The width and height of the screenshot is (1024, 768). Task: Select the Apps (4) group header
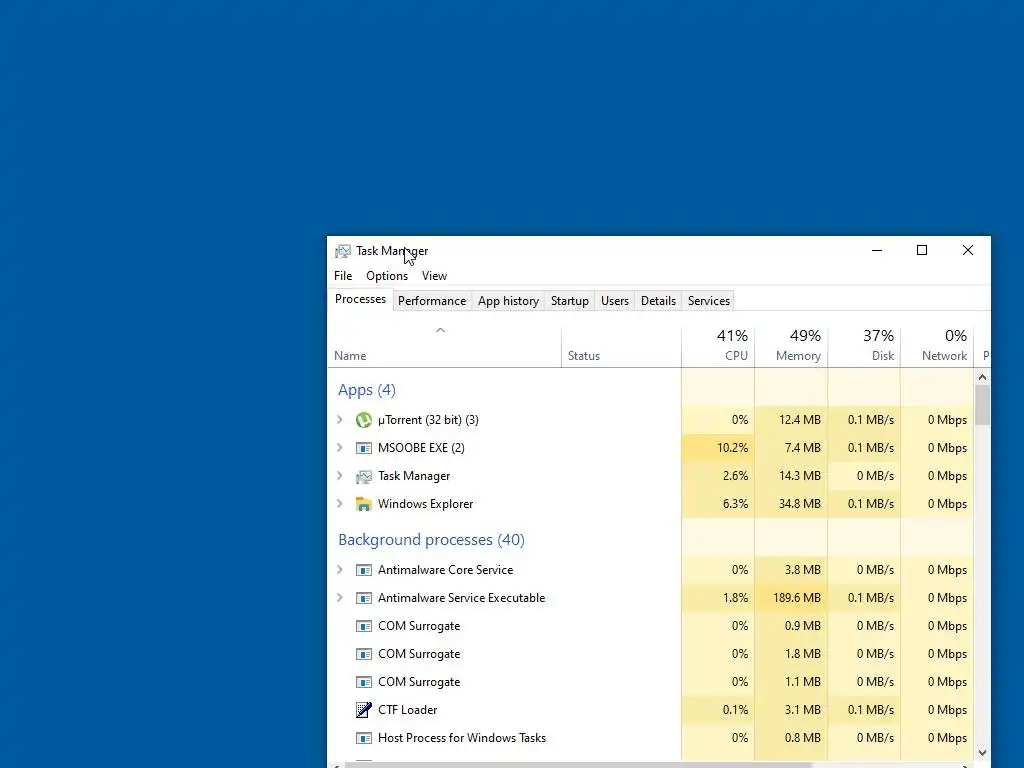[366, 390]
